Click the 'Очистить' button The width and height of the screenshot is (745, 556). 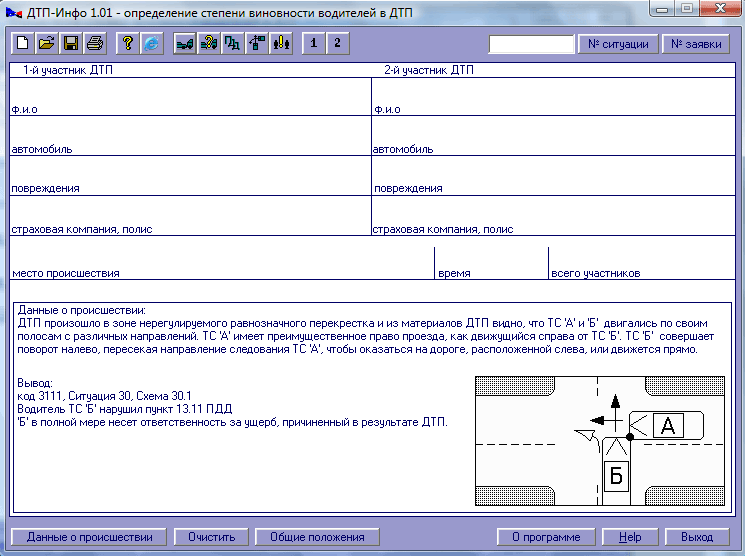[211, 537]
